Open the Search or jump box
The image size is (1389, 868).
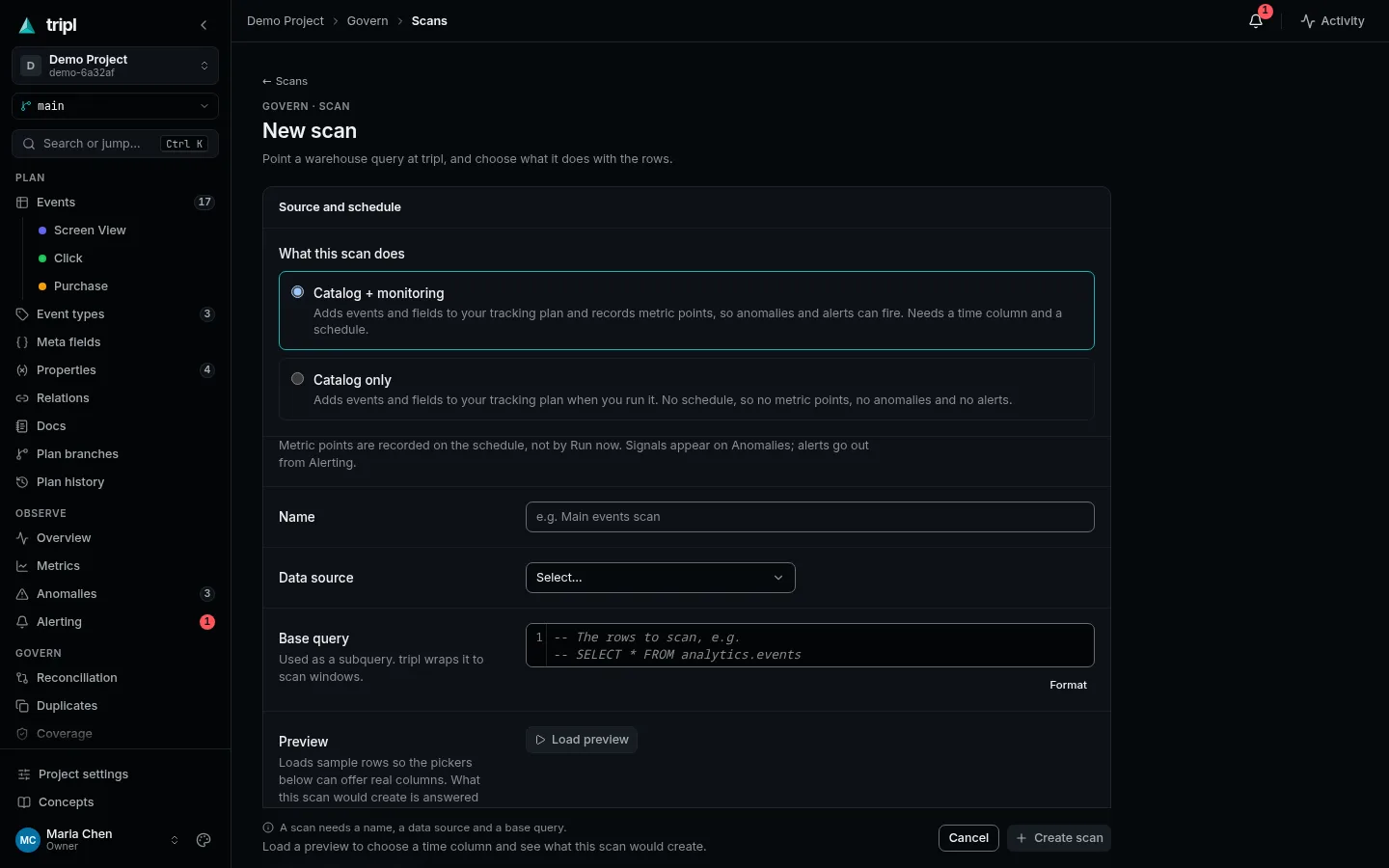pyautogui.click(x=115, y=144)
